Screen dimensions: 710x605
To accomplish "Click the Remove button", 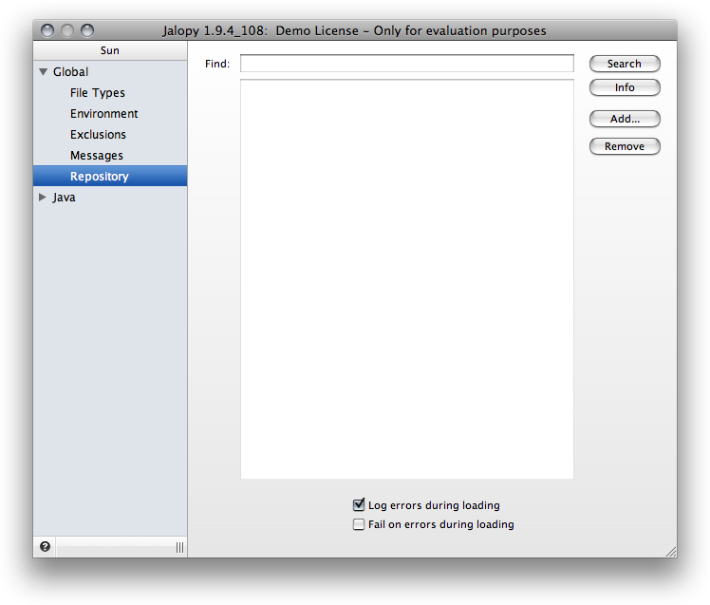I will [624, 146].
